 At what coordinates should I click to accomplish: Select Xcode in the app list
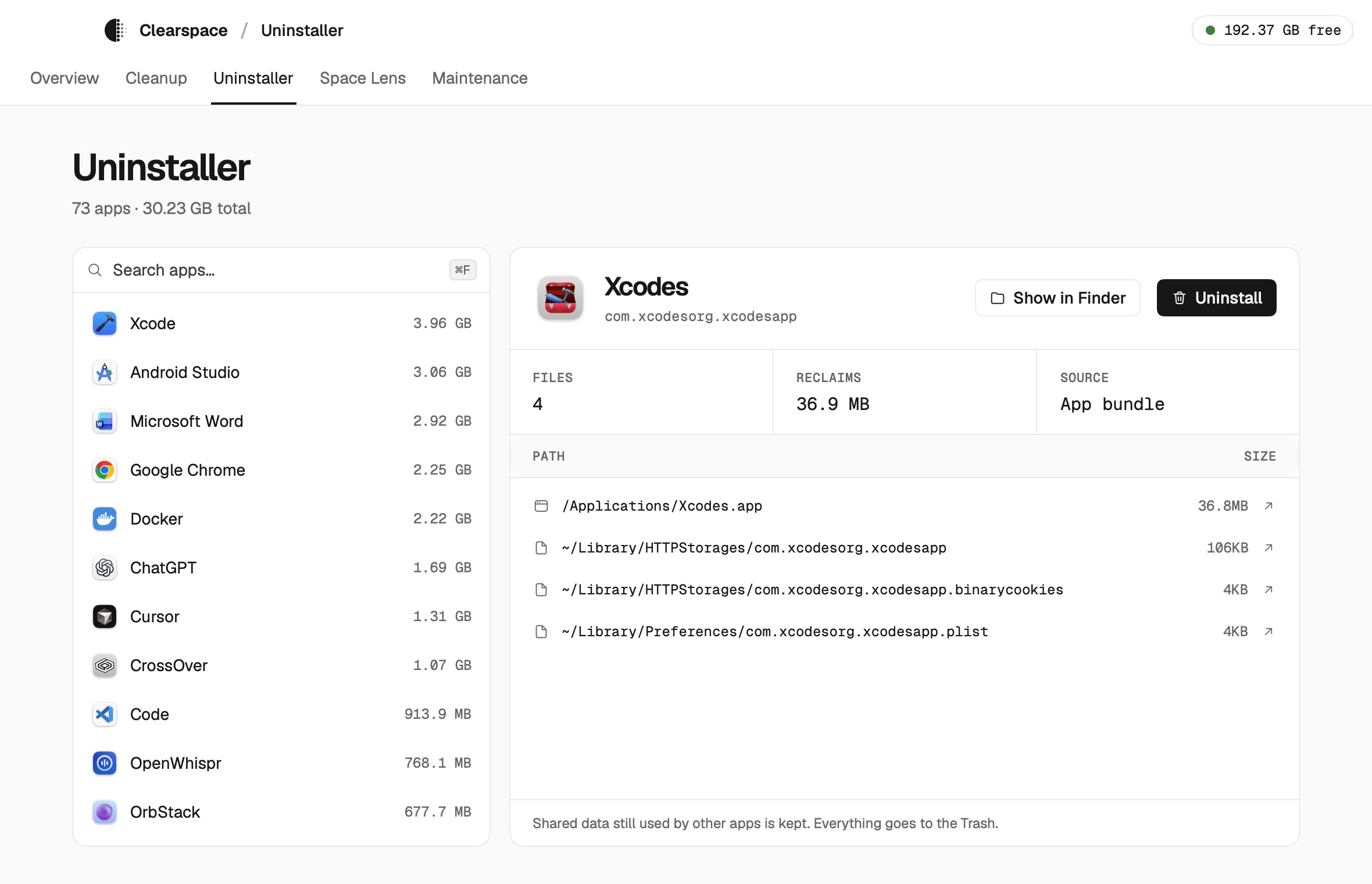tap(281, 323)
